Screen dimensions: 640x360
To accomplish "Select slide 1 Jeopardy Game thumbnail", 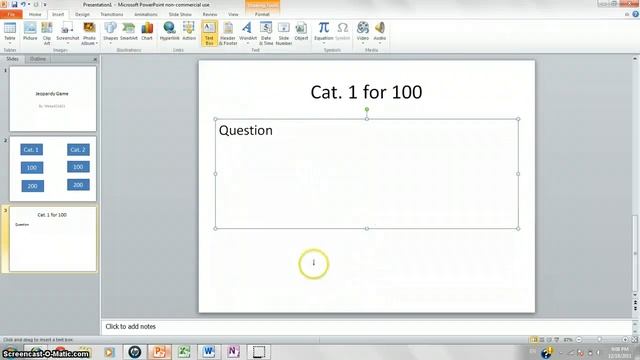I will coord(53,99).
